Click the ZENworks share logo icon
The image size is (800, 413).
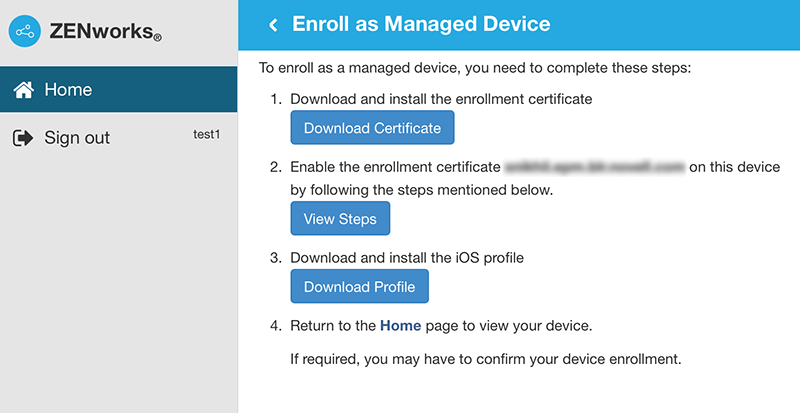pyautogui.click(x=25, y=32)
